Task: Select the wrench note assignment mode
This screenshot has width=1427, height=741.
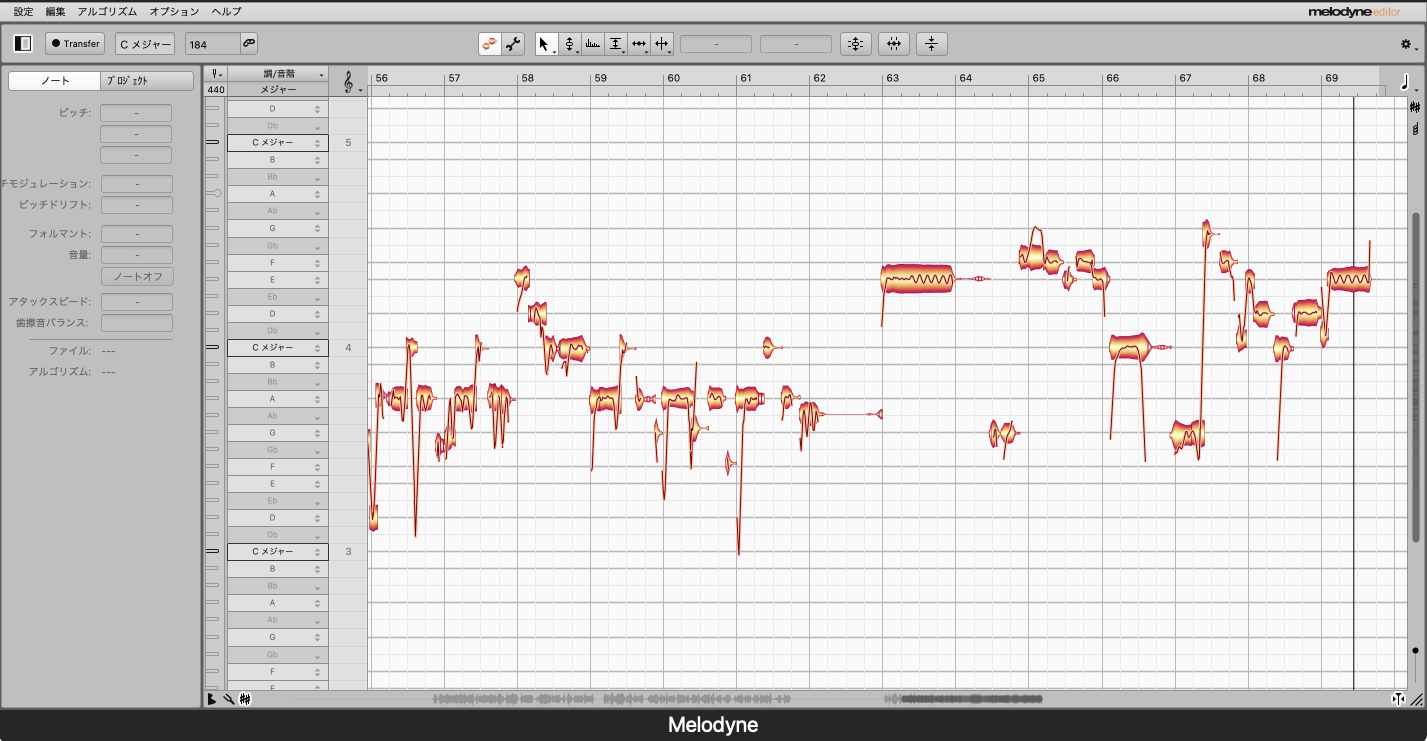Action: coord(513,44)
